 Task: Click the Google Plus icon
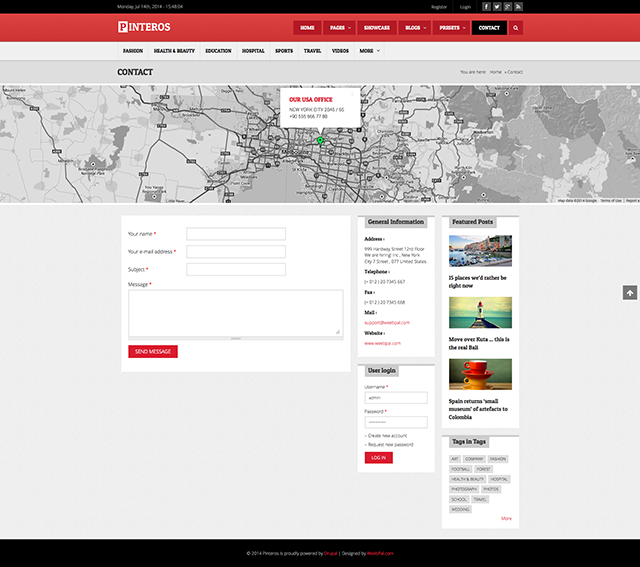click(508, 6)
